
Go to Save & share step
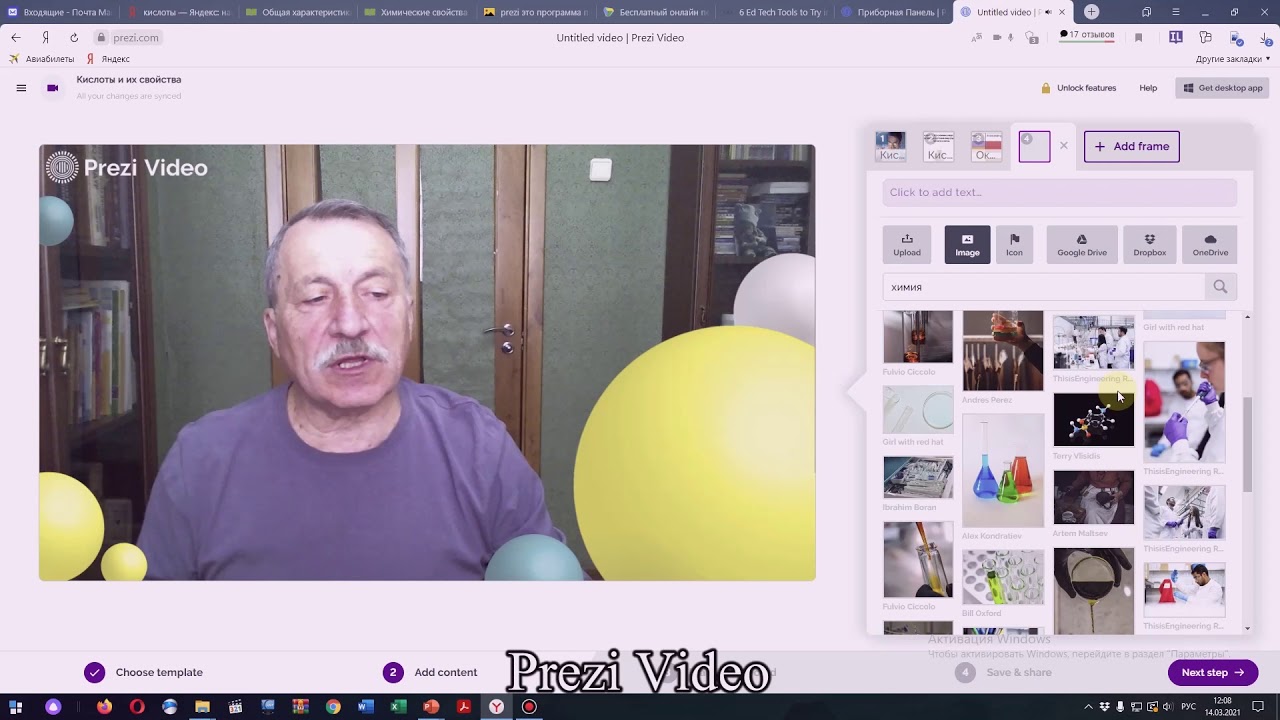[x=1003, y=672]
